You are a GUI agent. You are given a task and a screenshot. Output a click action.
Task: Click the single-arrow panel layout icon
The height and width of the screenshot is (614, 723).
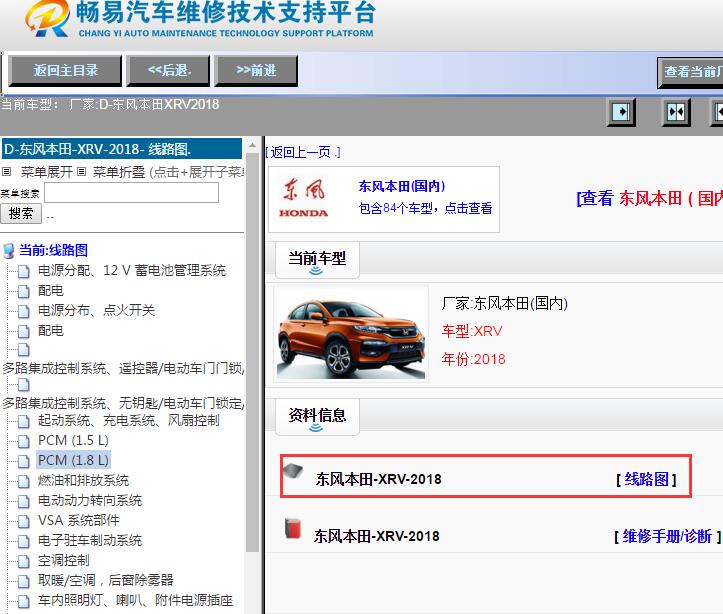(621, 112)
